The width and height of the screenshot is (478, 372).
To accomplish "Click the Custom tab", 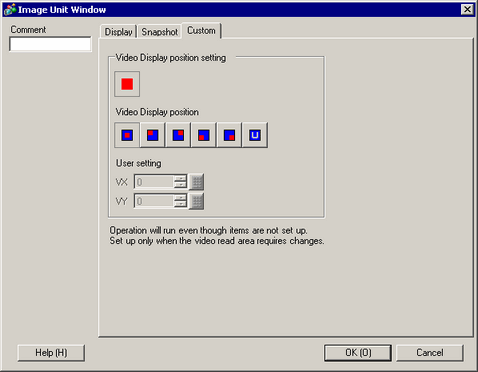I will pyautogui.click(x=201, y=31).
